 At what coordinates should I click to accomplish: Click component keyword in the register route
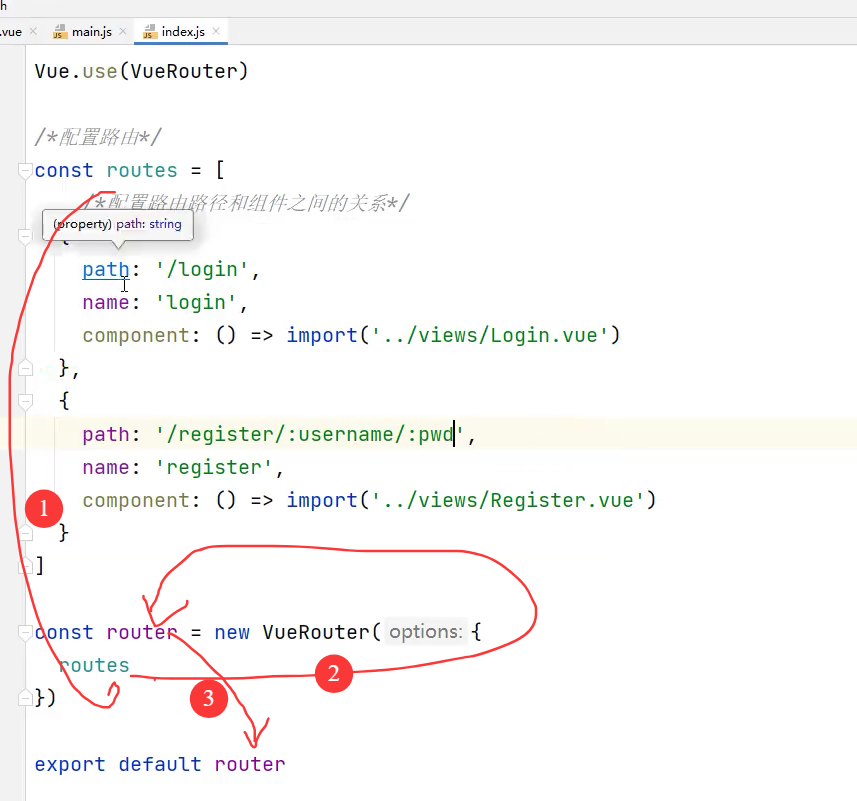click(136, 500)
